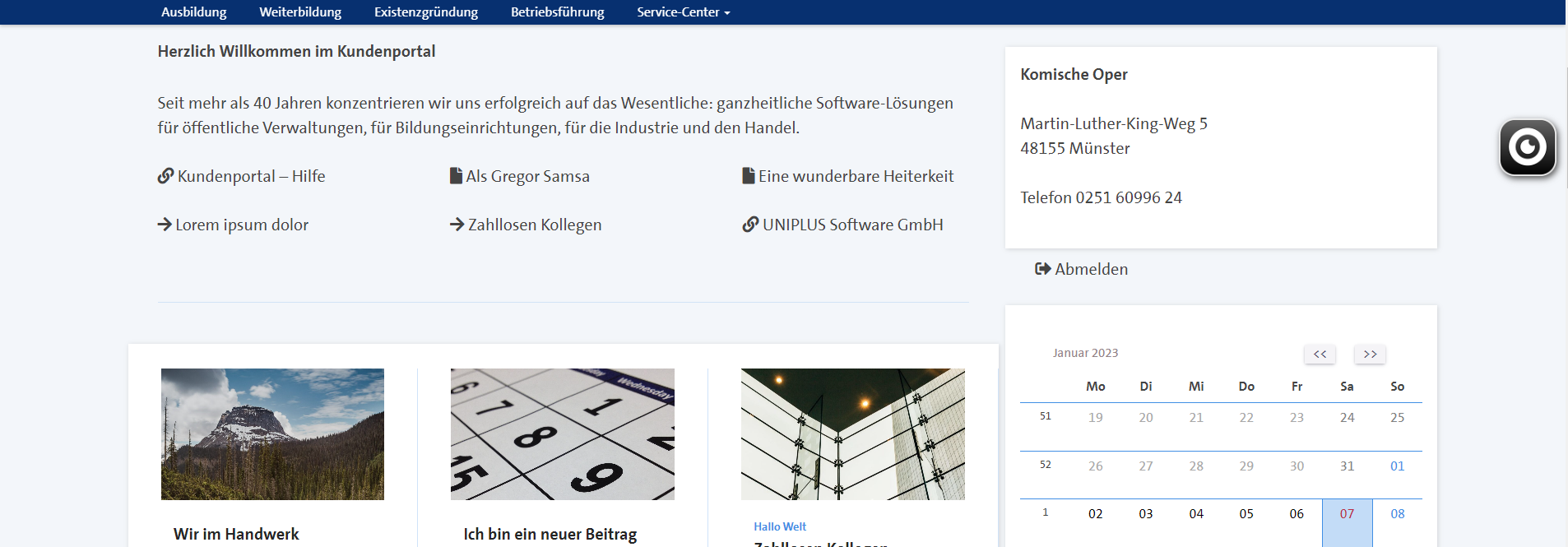Image resolution: width=1568 pixels, height=547 pixels.
Task: Select the Betriebsführung navigation item
Action: 557,12
